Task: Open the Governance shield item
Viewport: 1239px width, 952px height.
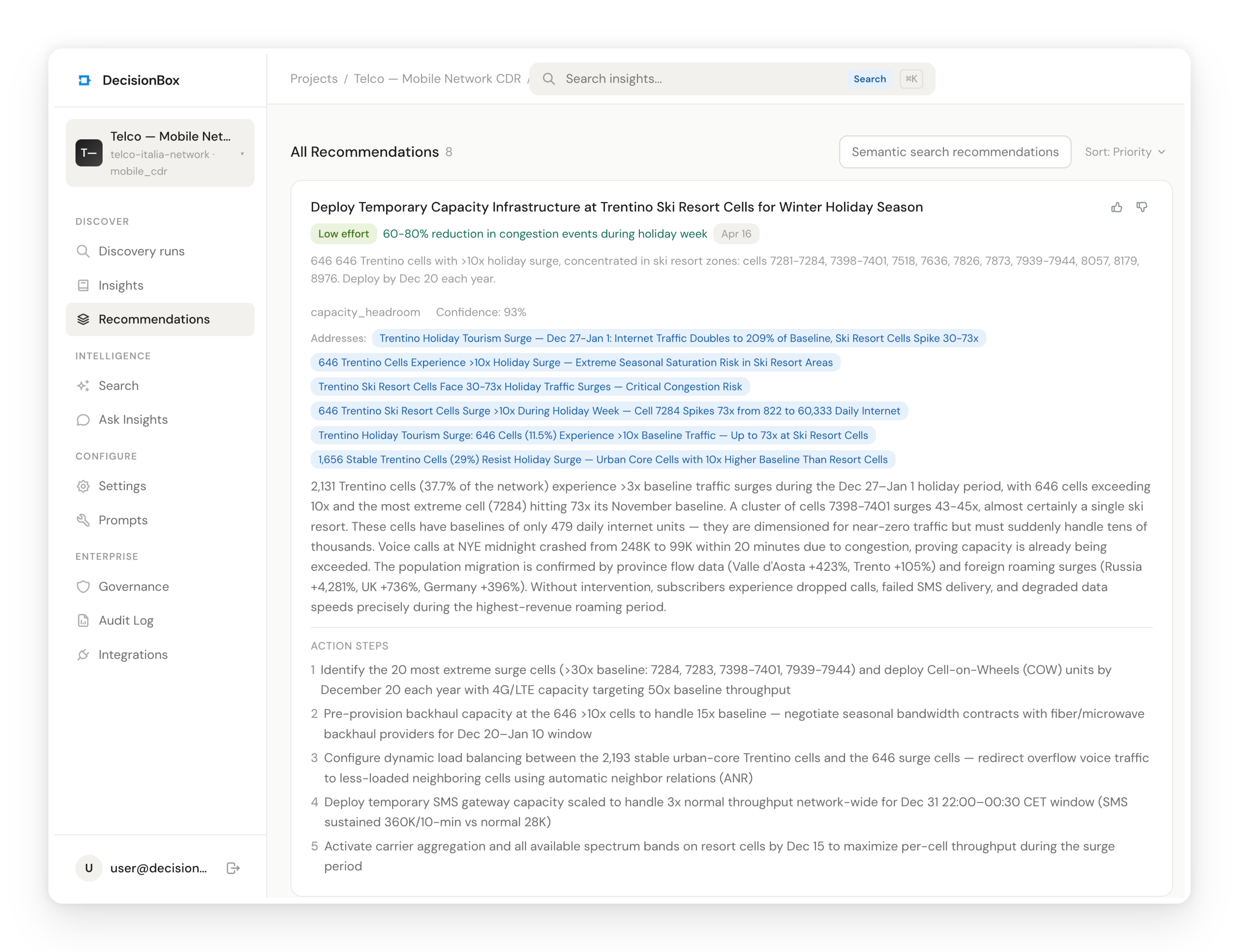Action: [x=133, y=586]
